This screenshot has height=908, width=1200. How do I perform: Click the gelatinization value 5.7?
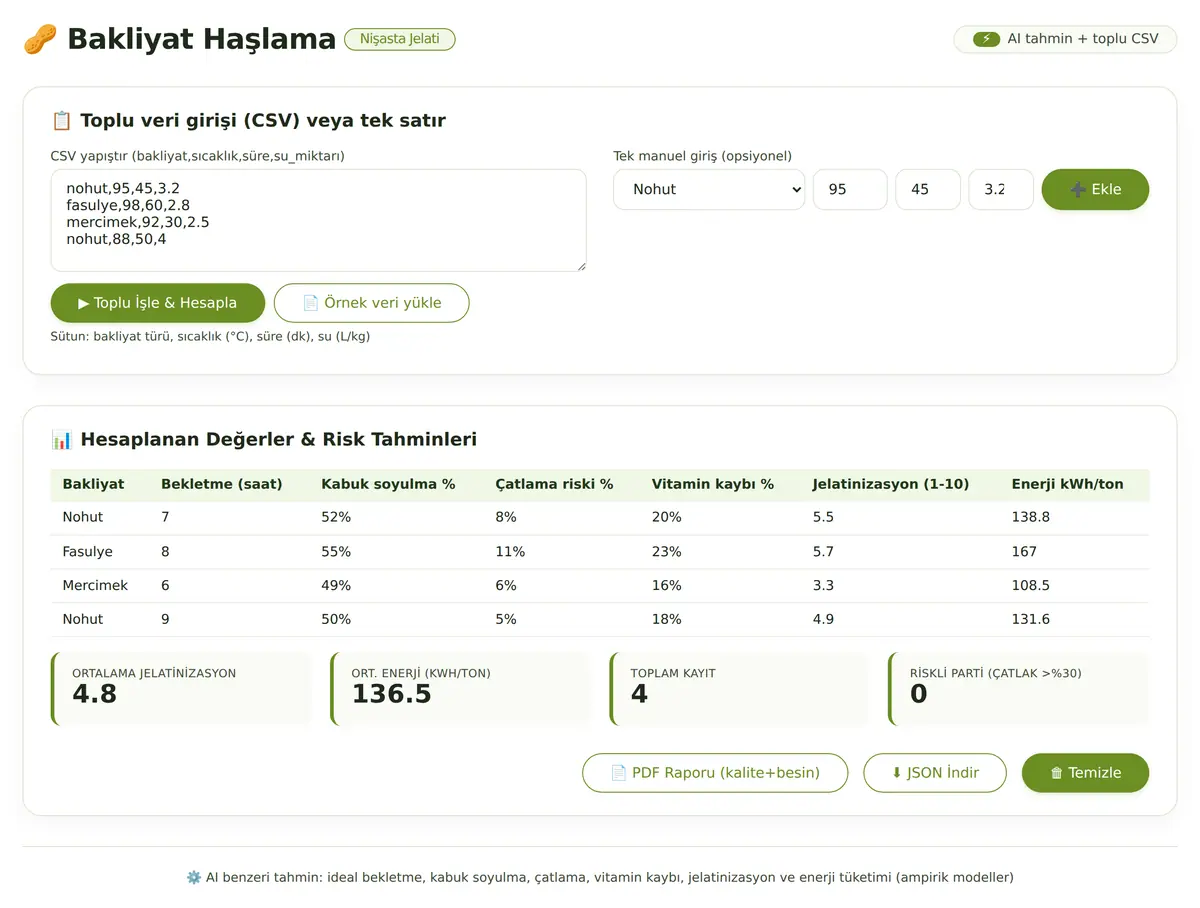coord(823,552)
